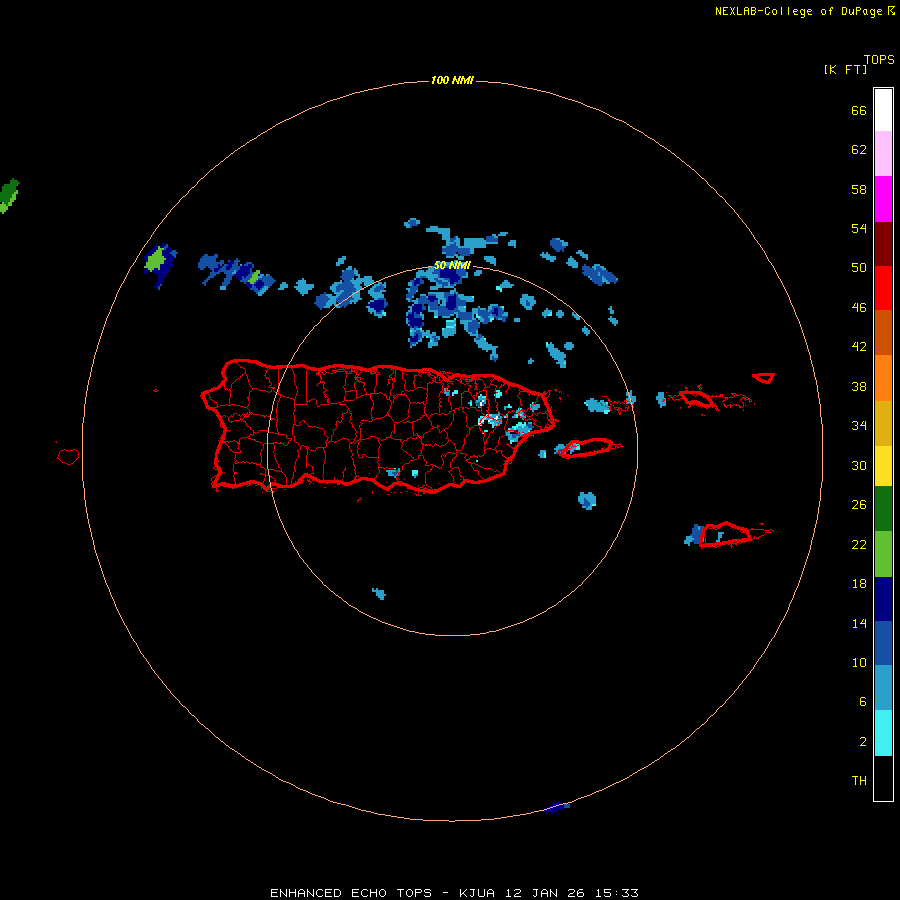The width and height of the screenshot is (900, 900).
Task: Click the "30" legend value
Action: [859, 465]
